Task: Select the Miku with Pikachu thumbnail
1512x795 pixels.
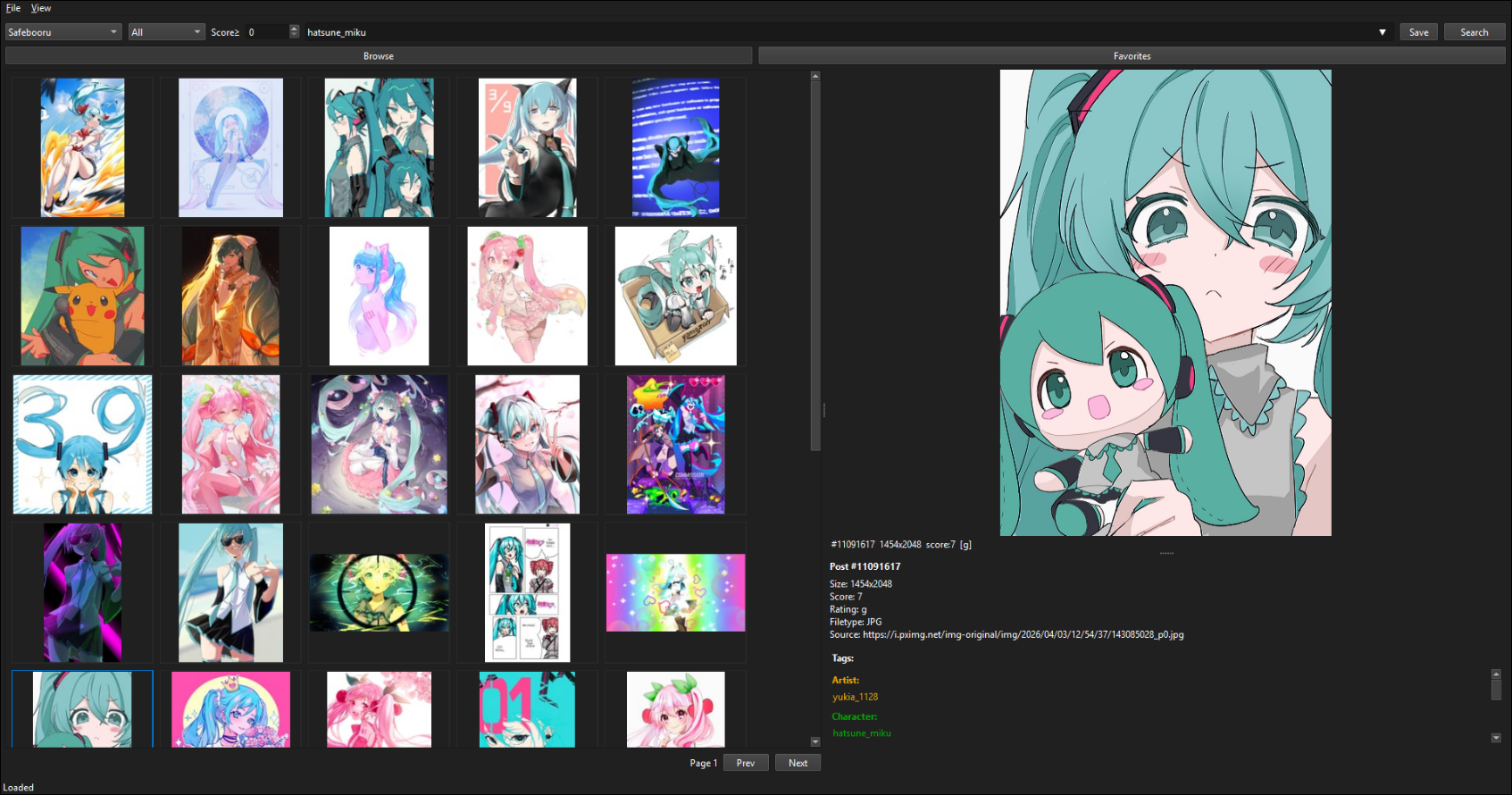Action: click(82, 296)
